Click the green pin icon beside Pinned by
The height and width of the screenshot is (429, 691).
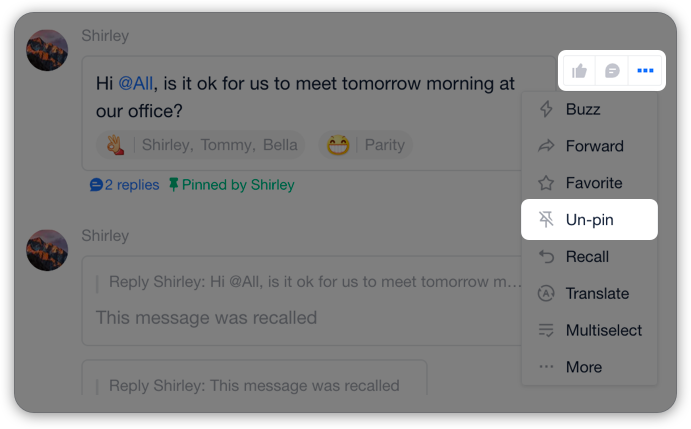(x=174, y=185)
